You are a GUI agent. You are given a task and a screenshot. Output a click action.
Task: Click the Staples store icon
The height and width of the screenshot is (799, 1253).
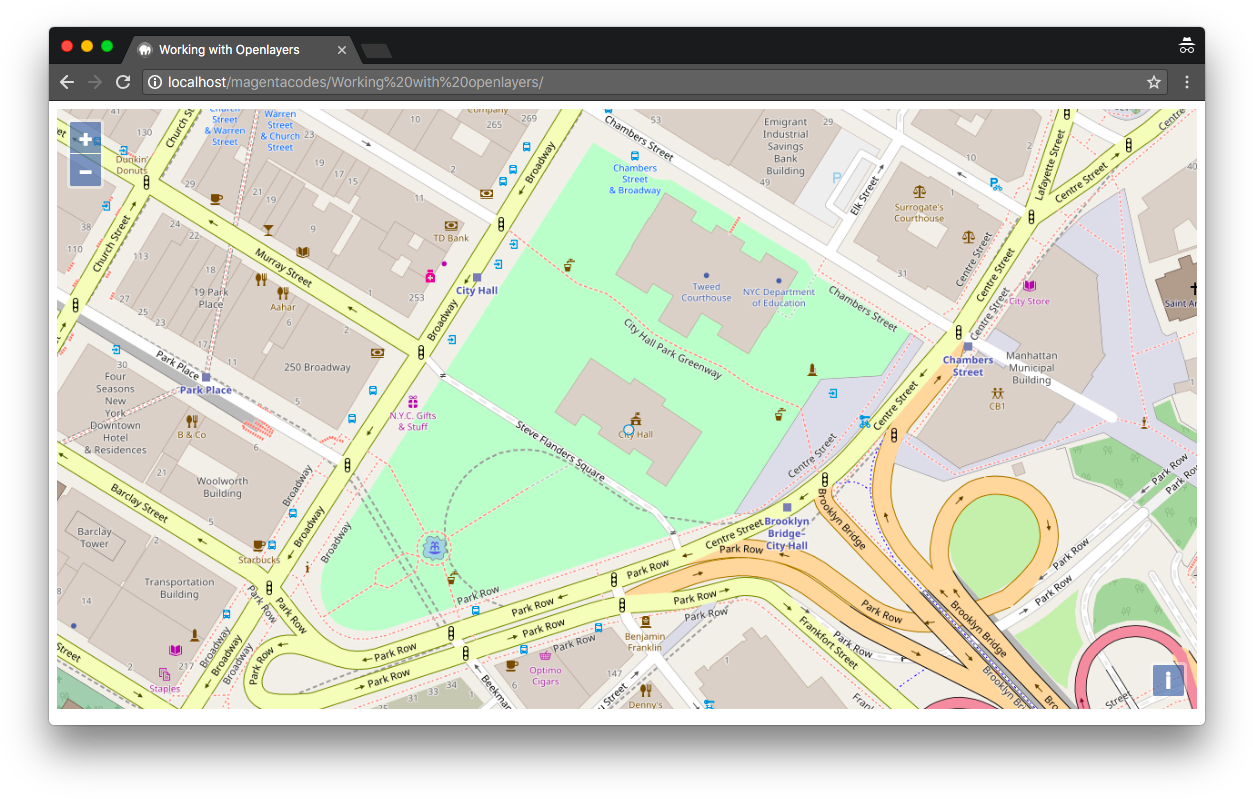point(165,674)
